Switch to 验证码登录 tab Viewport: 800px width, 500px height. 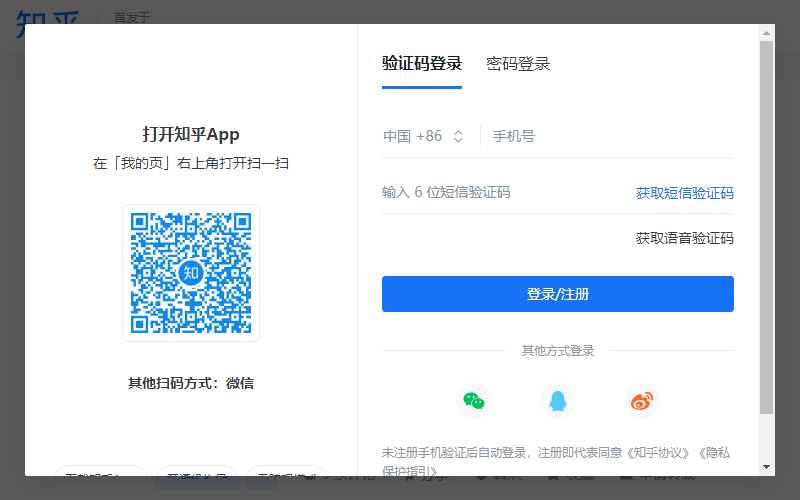click(x=422, y=64)
